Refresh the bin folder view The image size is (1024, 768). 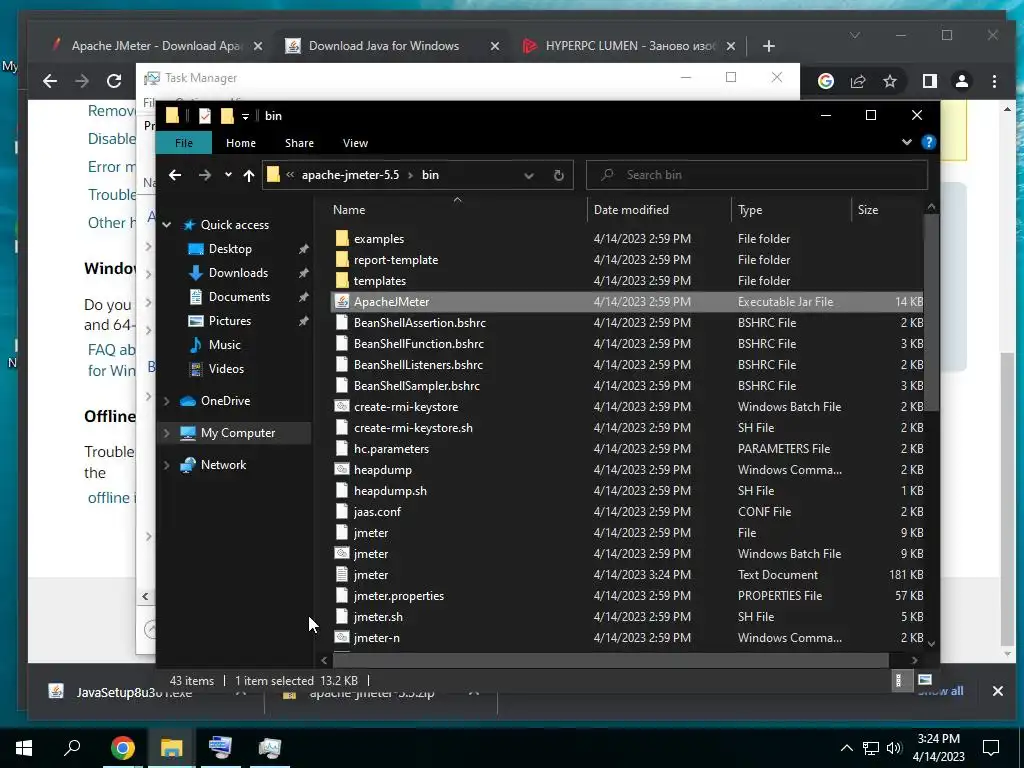(558, 175)
